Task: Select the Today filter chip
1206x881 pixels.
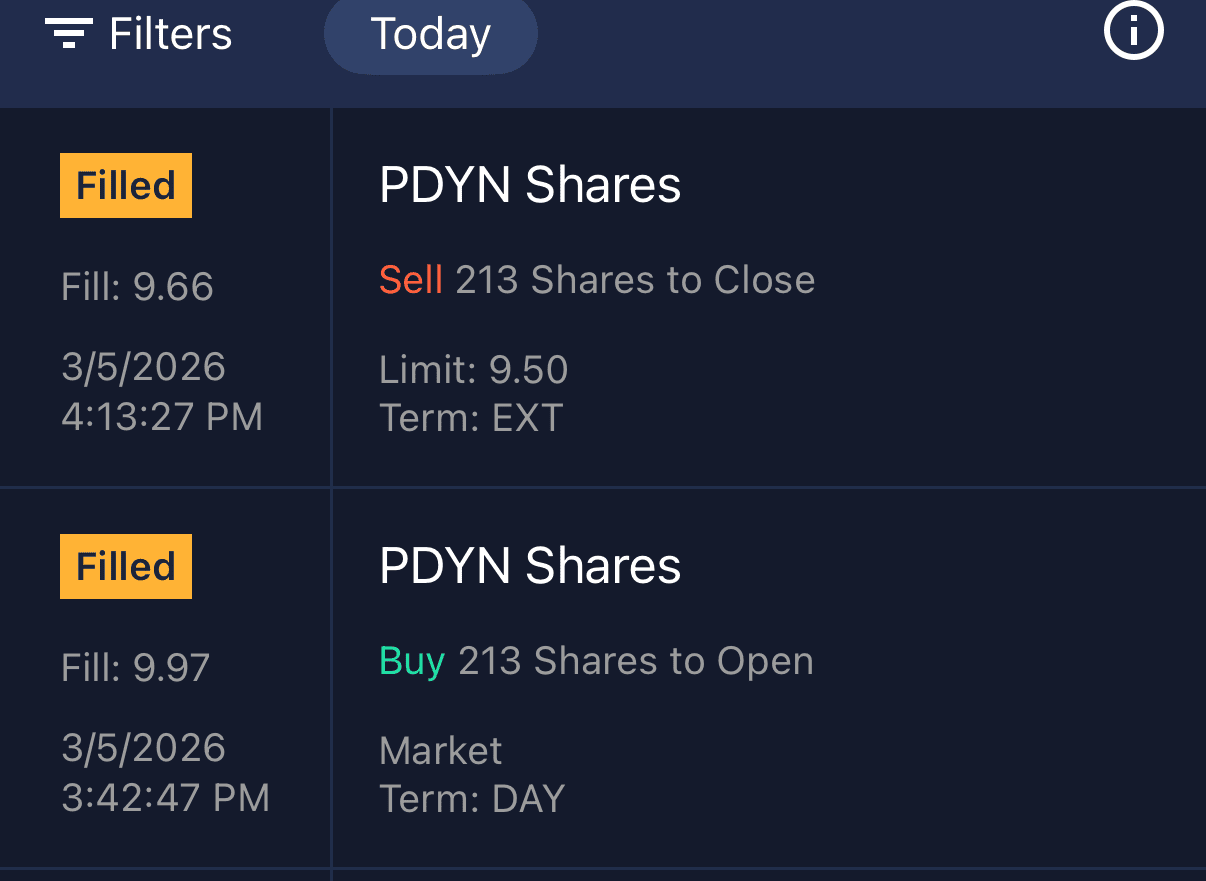Action: (x=430, y=34)
